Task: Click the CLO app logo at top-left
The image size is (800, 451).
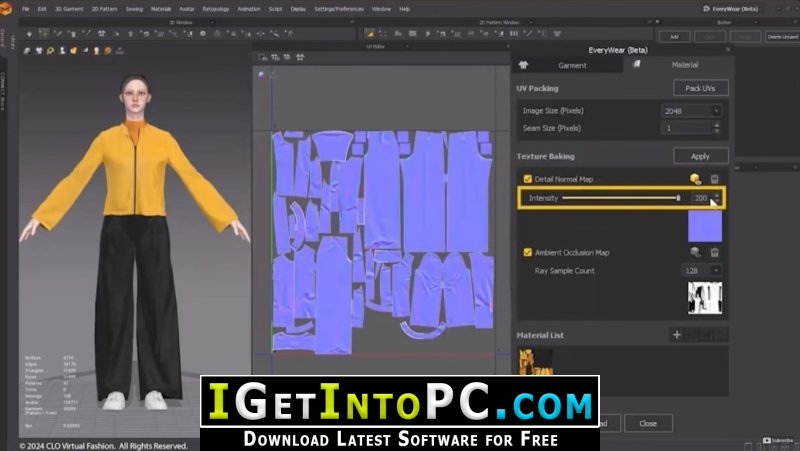Action: [x=6, y=8]
